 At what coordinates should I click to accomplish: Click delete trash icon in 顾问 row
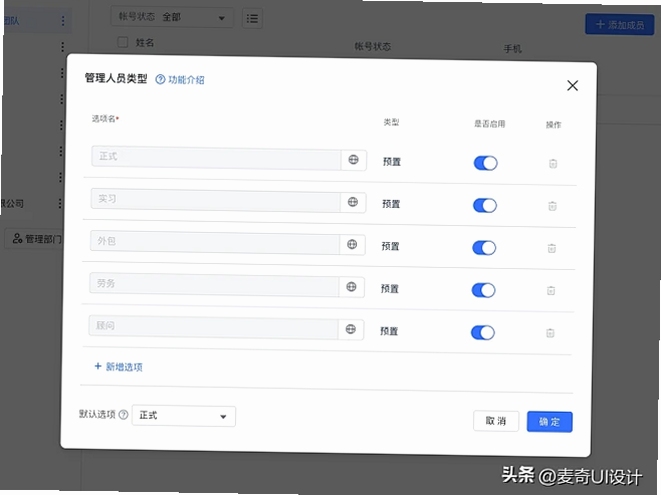(550, 333)
